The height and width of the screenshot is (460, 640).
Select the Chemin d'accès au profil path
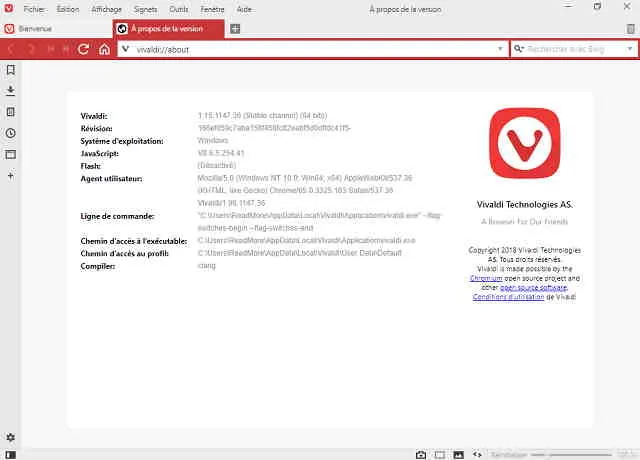(x=300, y=253)
